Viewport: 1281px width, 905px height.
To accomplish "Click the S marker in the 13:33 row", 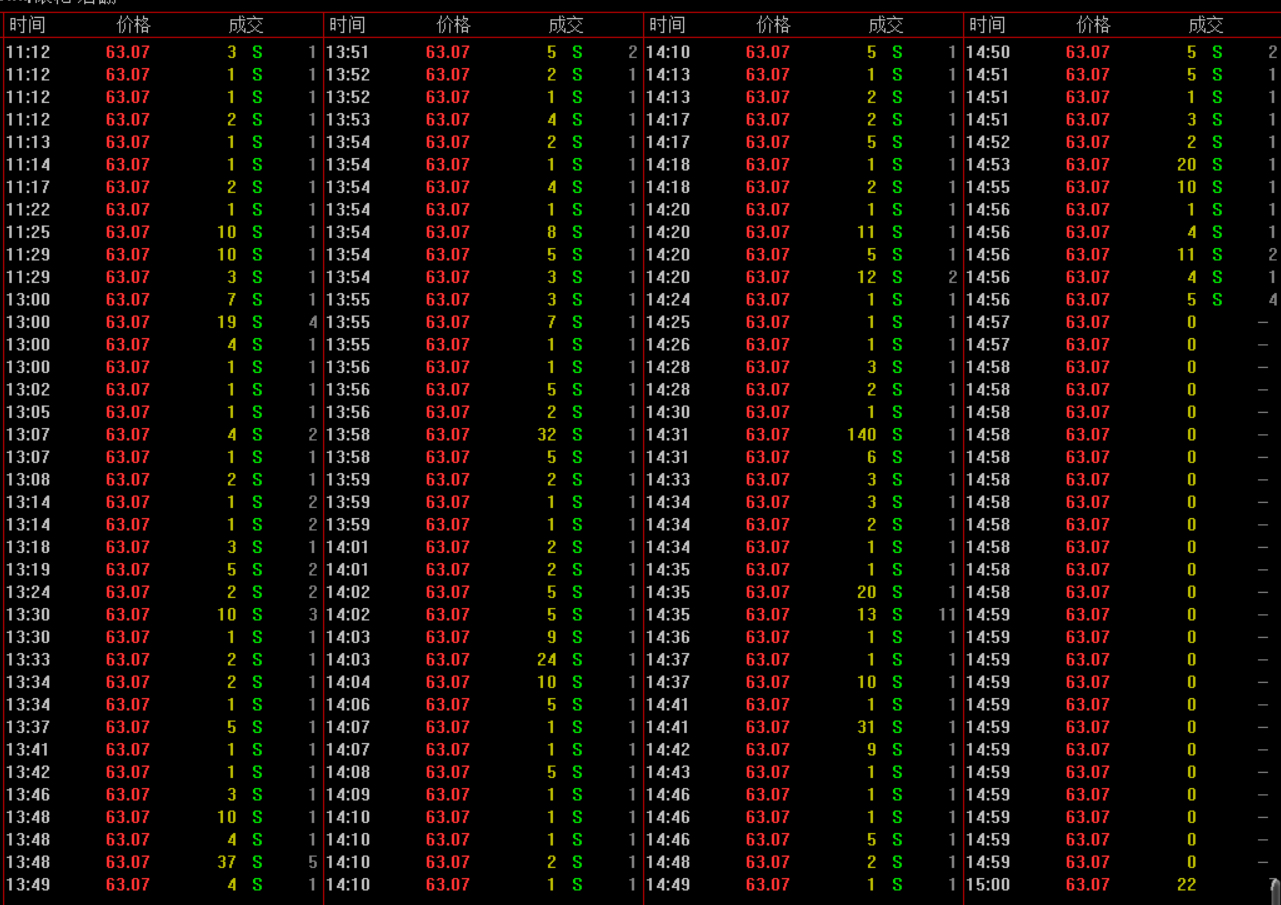I will click(x=257, y=660).
